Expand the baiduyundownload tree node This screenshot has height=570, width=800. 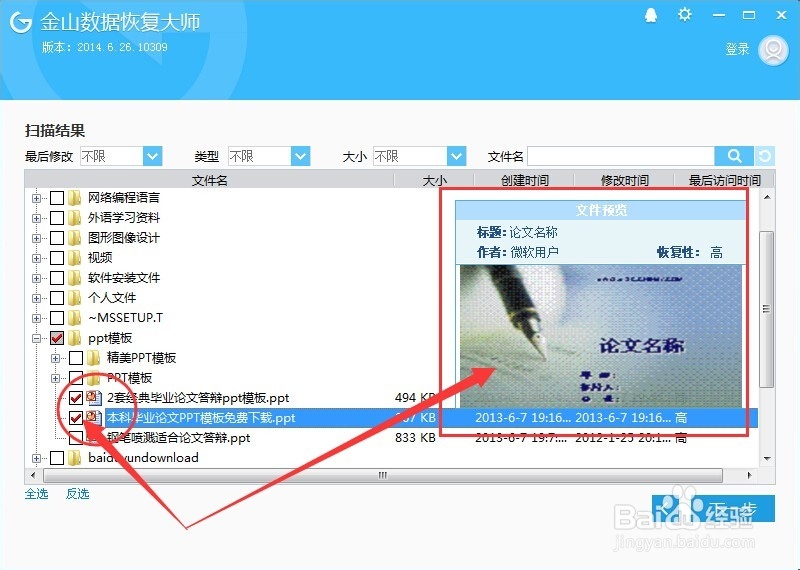pyautogui.click(x=36, y=458)
